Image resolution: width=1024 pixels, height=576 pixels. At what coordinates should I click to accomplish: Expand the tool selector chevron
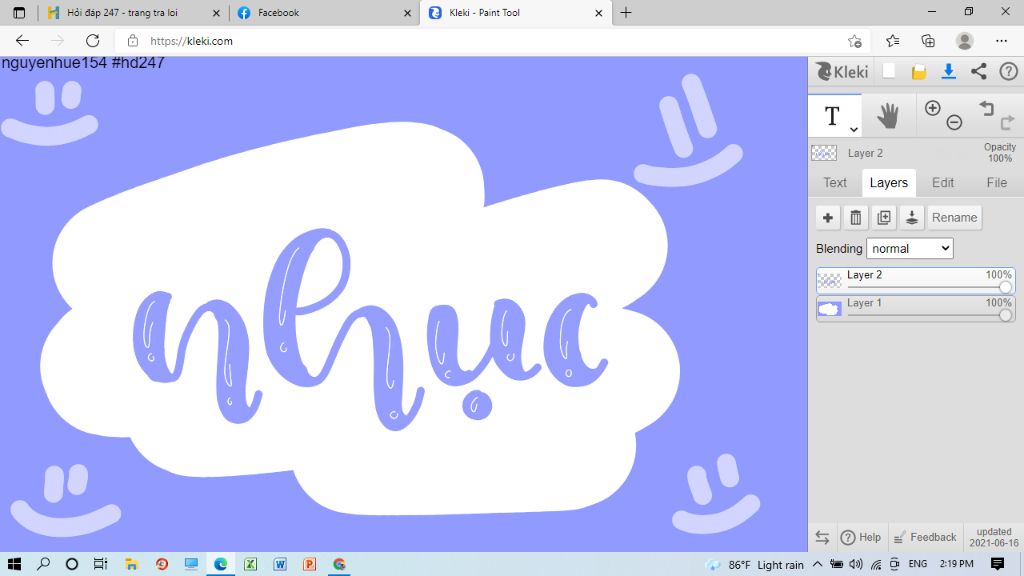(854, 129)
